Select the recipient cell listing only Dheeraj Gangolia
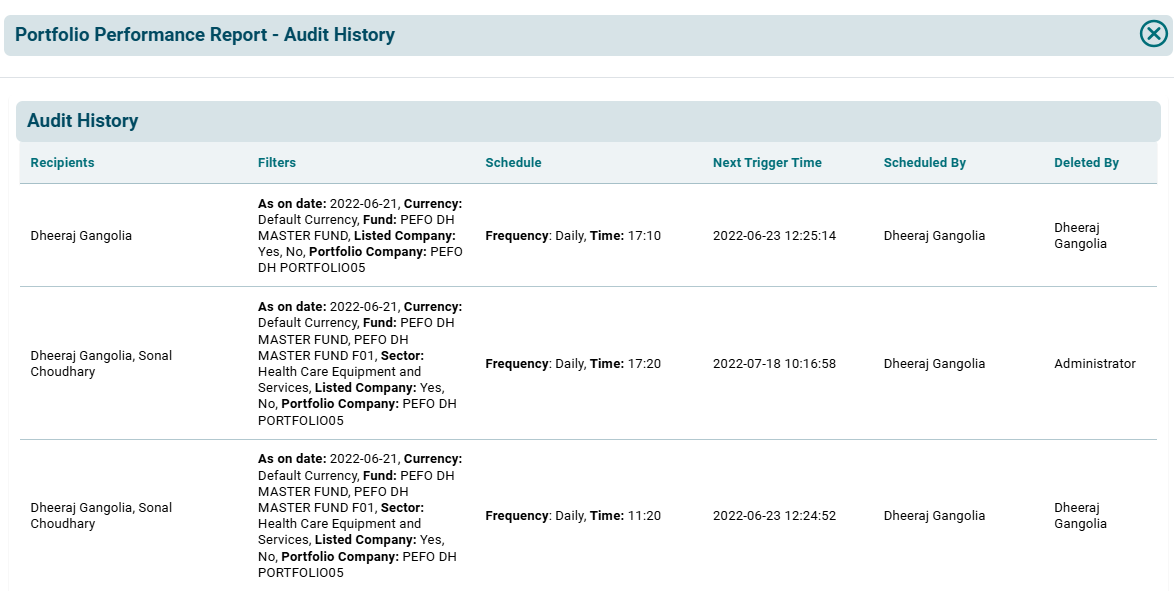The image size is (1174, 591). (x=81, y=236)
